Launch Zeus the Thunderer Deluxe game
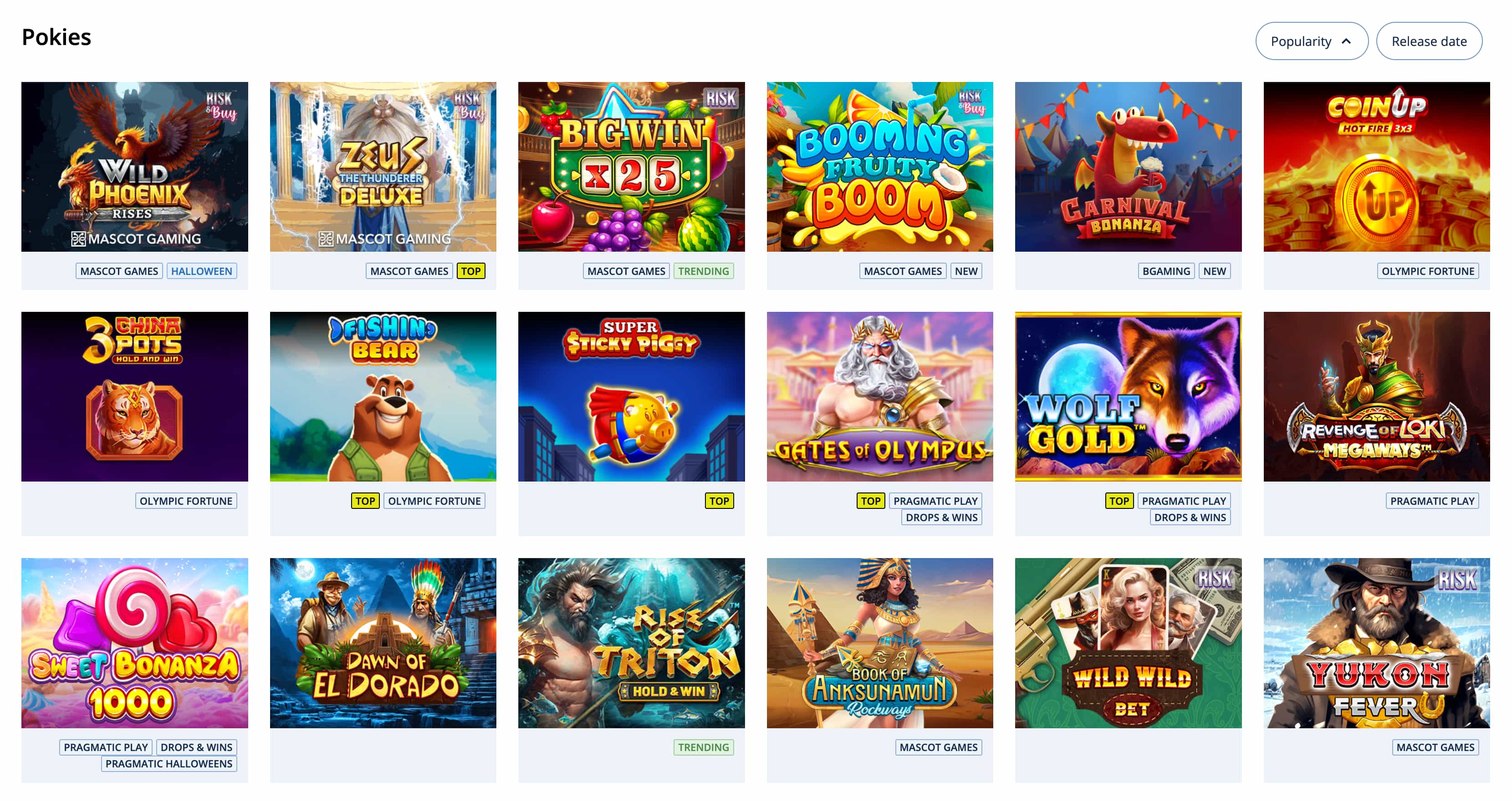The width and height of the screenshot is (1512, 802). [x=383, y=167]
